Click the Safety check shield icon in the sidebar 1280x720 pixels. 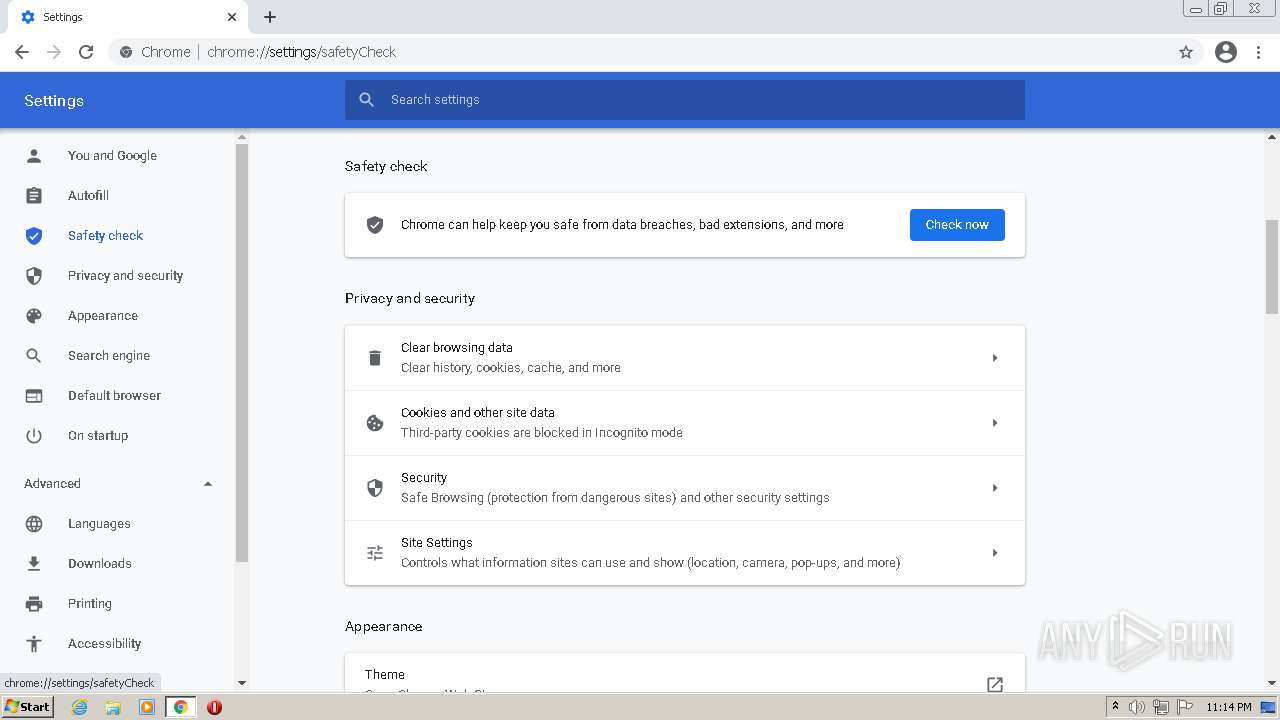[34, 235]
